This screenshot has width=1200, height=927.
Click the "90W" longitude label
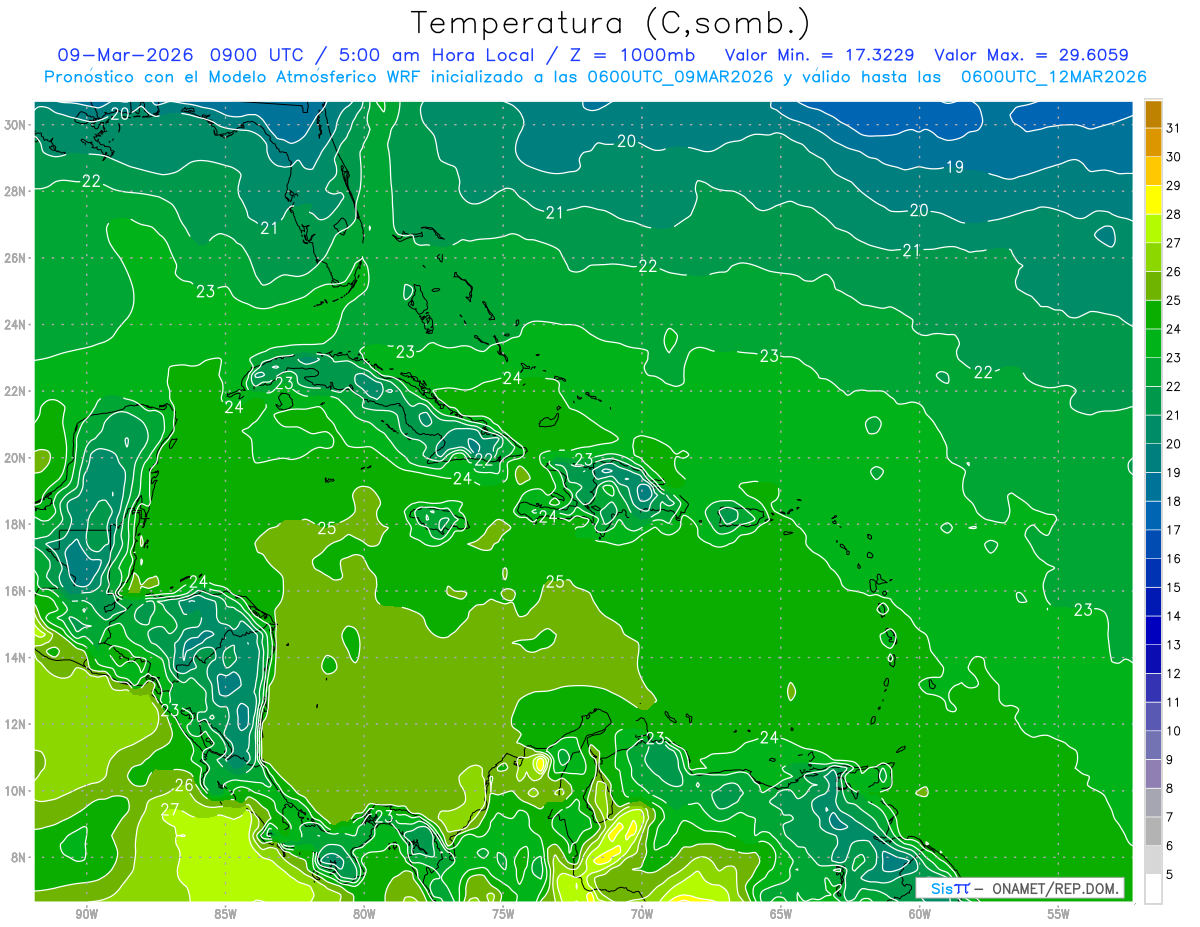pos(86,914)
